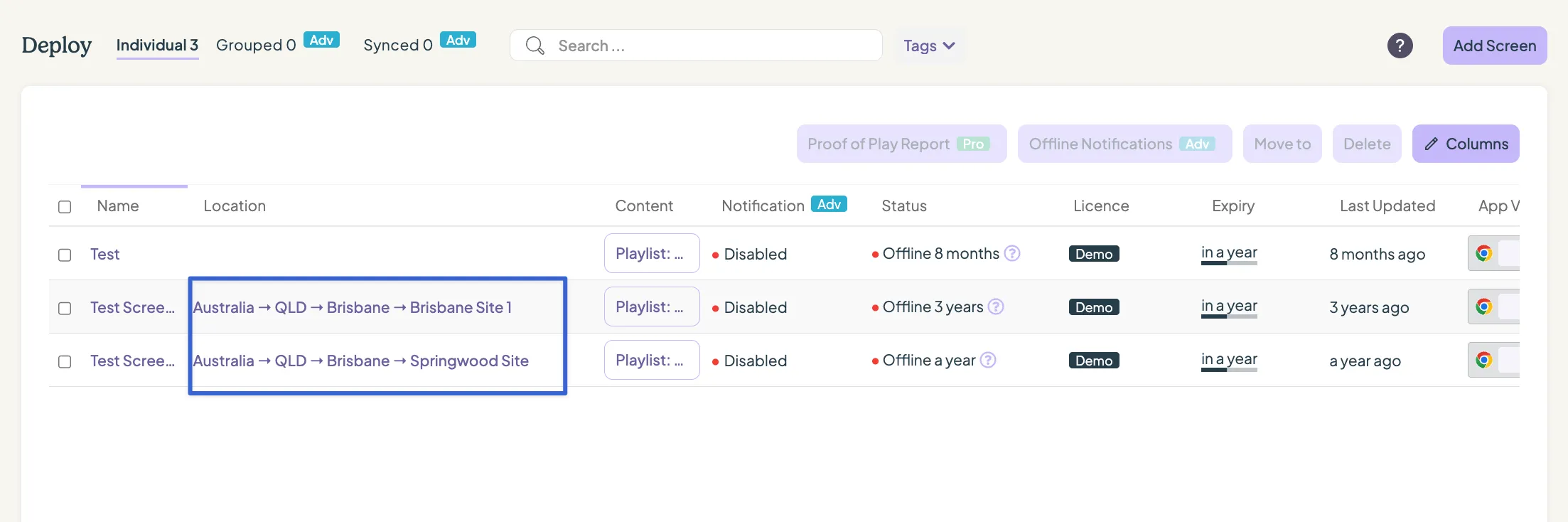1568x522 pixels.
Task: Click the expiry progress bar in the Test row
Action: pyautogui.click(x=1229, y=263)
